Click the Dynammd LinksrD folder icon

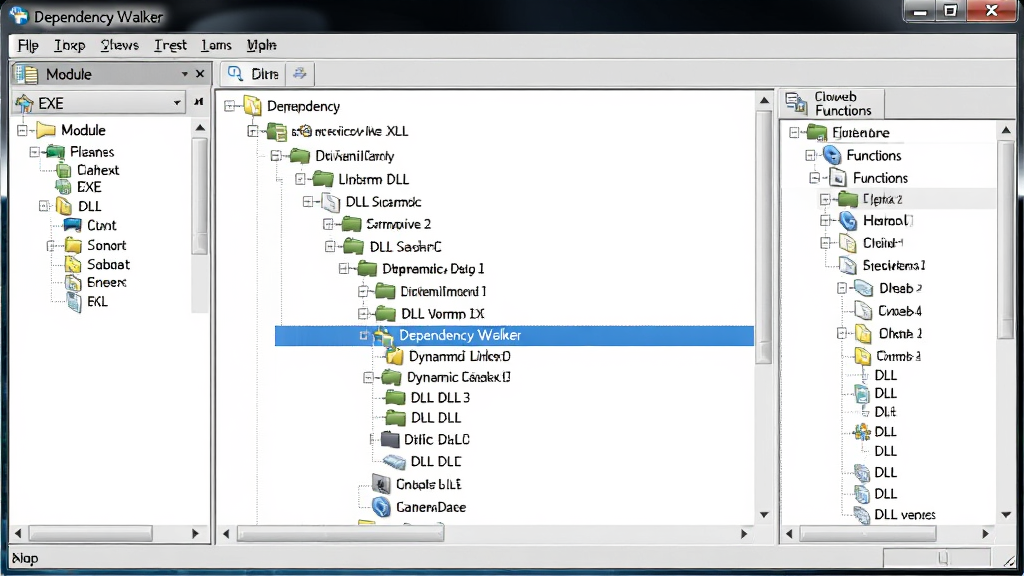pyautogui.click(x=394, y=357)
